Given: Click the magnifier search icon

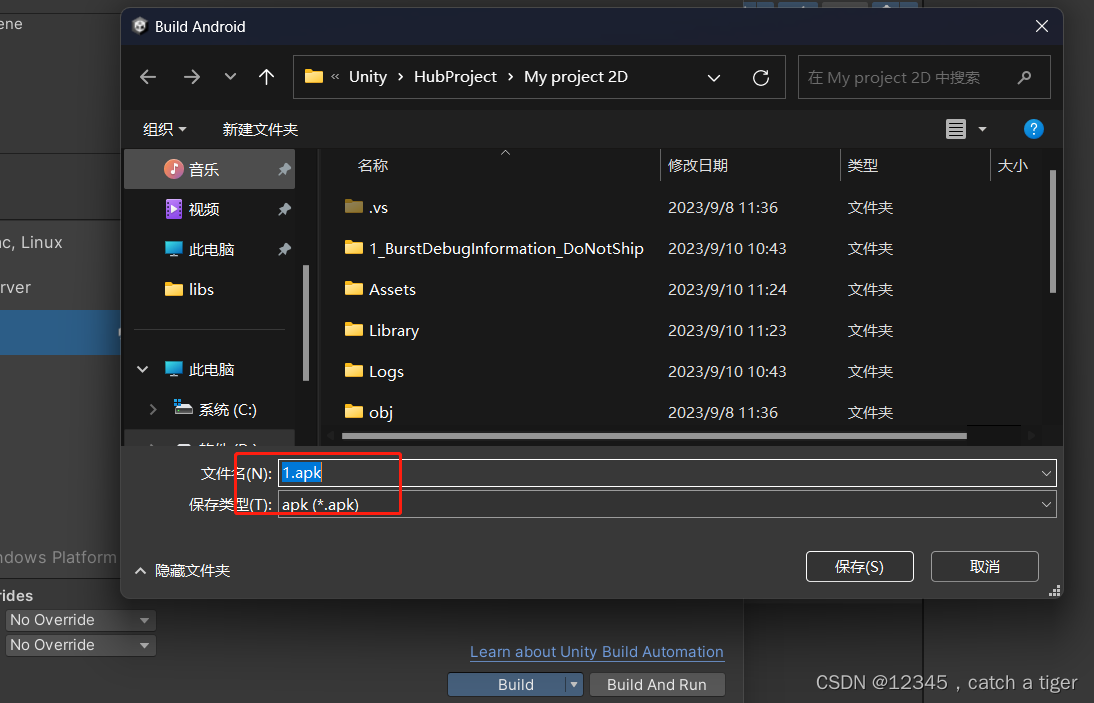Looking at the screenshot, I should [1024, 77].
